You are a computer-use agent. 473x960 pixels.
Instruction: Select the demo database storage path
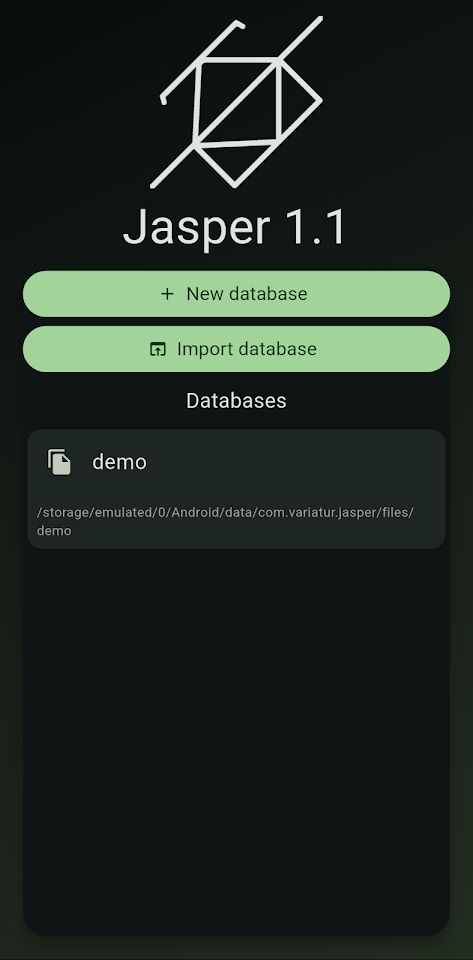click(x=225, y=522)
